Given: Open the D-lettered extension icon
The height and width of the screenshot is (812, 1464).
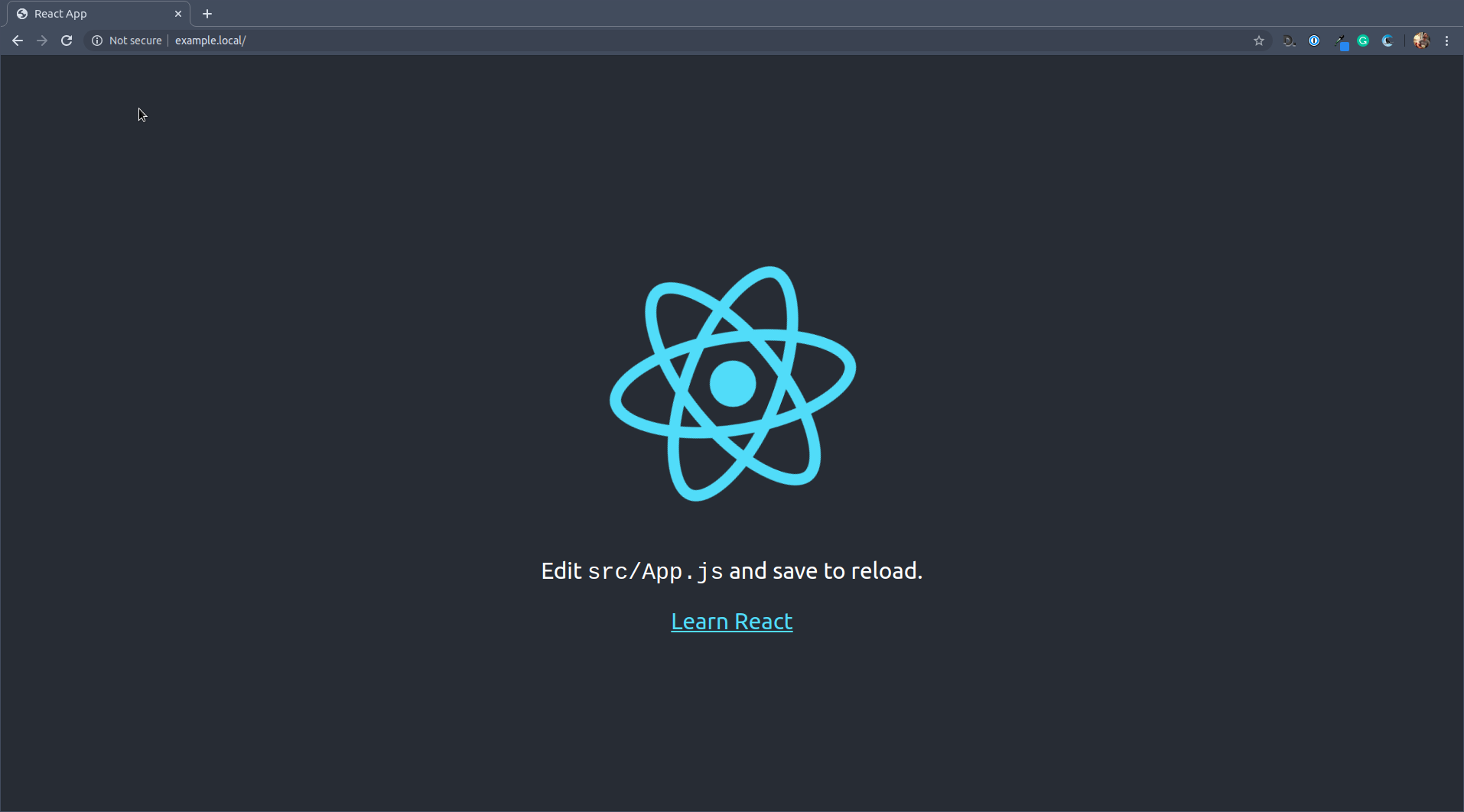Looking at the screenshot, I should (x=1289, y=41).
